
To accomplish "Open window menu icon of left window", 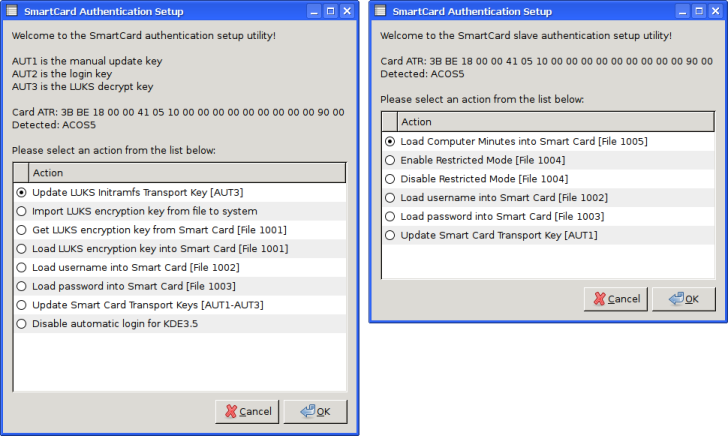I will click(x=12, y=11).
